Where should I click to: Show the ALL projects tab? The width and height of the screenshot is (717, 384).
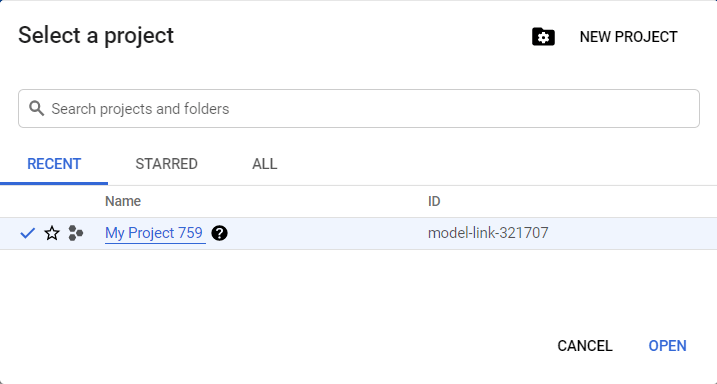(264, 164)
